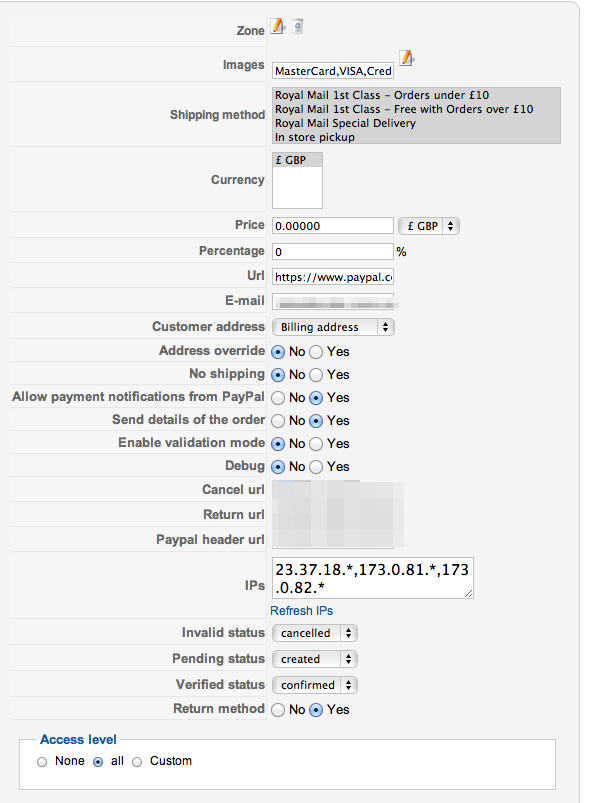Set No shipping to Yes
Image resolution: width=589 pixels, height=803 pixels.
[x=317, y=375]
